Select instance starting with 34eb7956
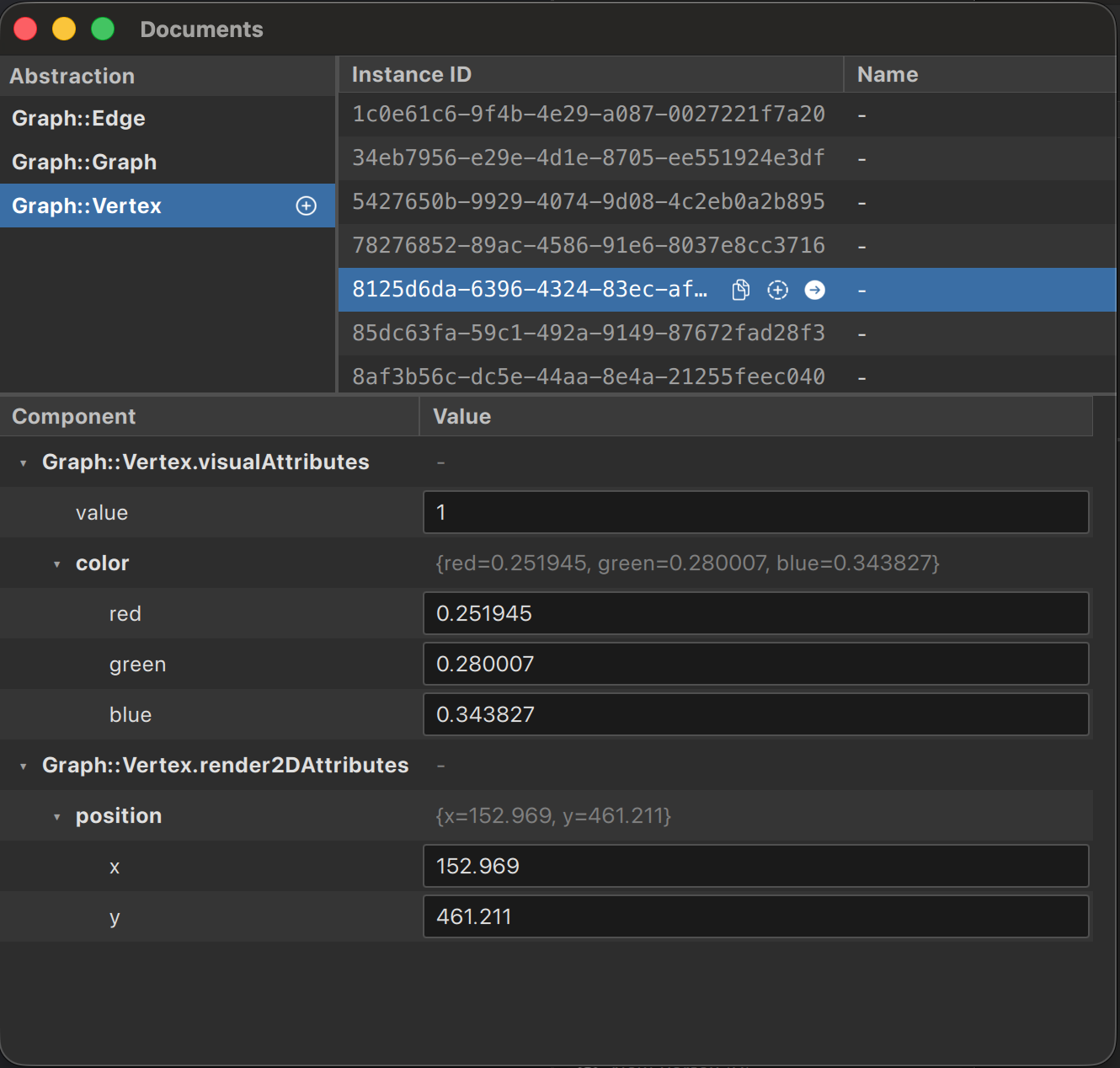This screenshot has width=1120, height=1068. [588, 158]
